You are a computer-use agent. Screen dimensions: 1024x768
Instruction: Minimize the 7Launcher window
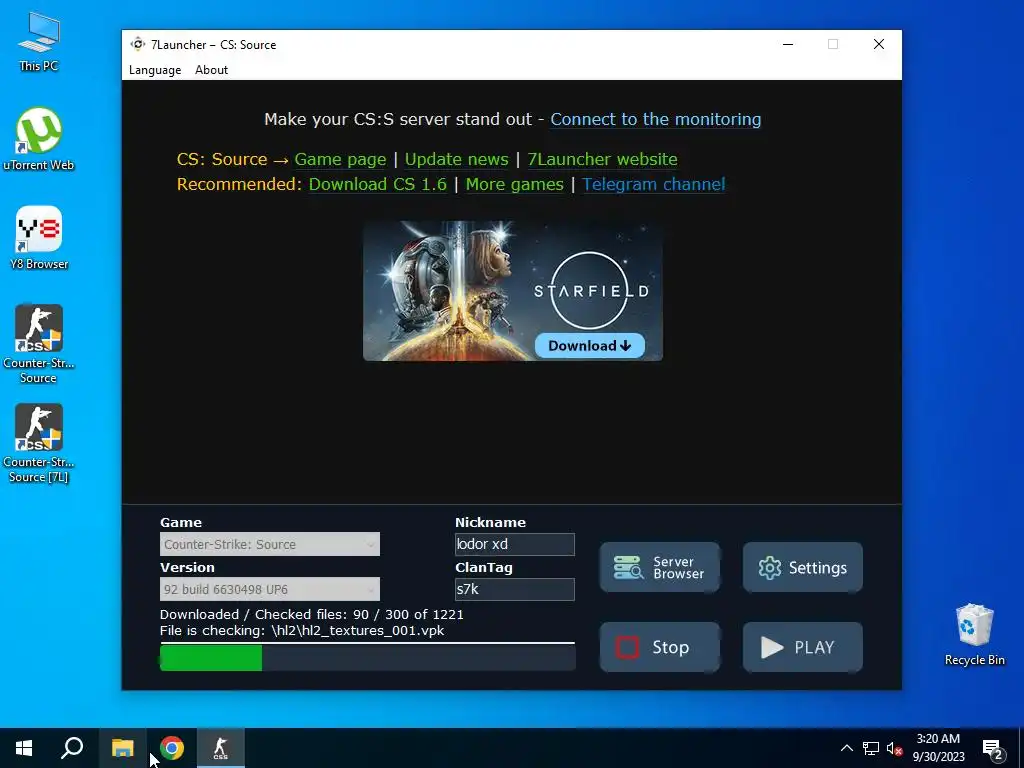pos(788,44)
